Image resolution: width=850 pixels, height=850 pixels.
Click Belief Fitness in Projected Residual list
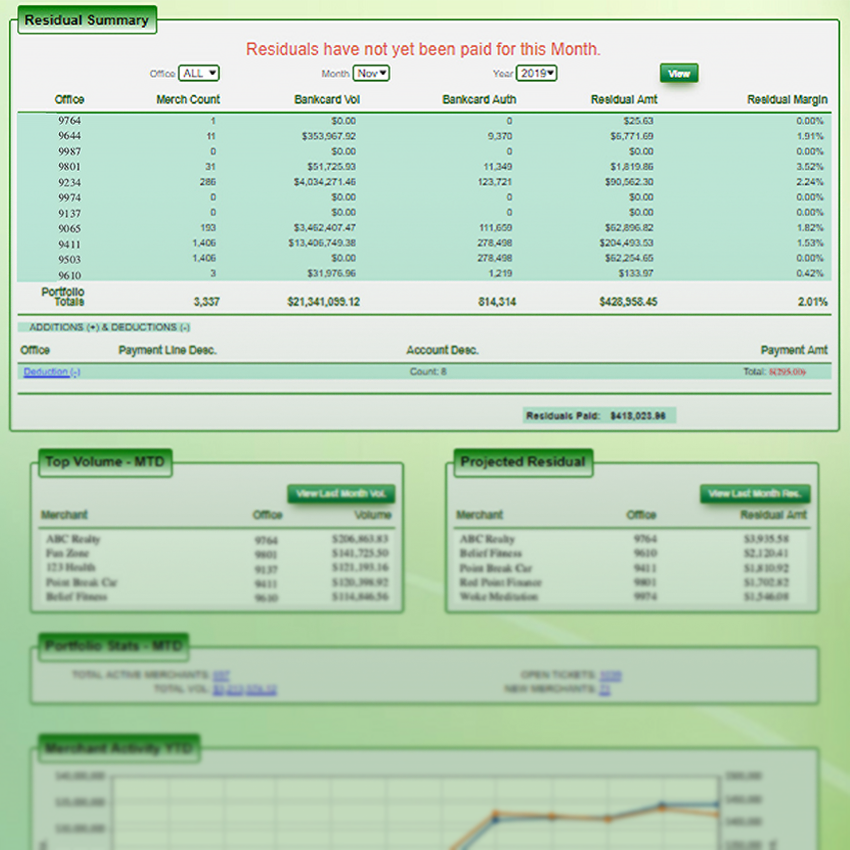pyautogui.click(x=491, y=553)
